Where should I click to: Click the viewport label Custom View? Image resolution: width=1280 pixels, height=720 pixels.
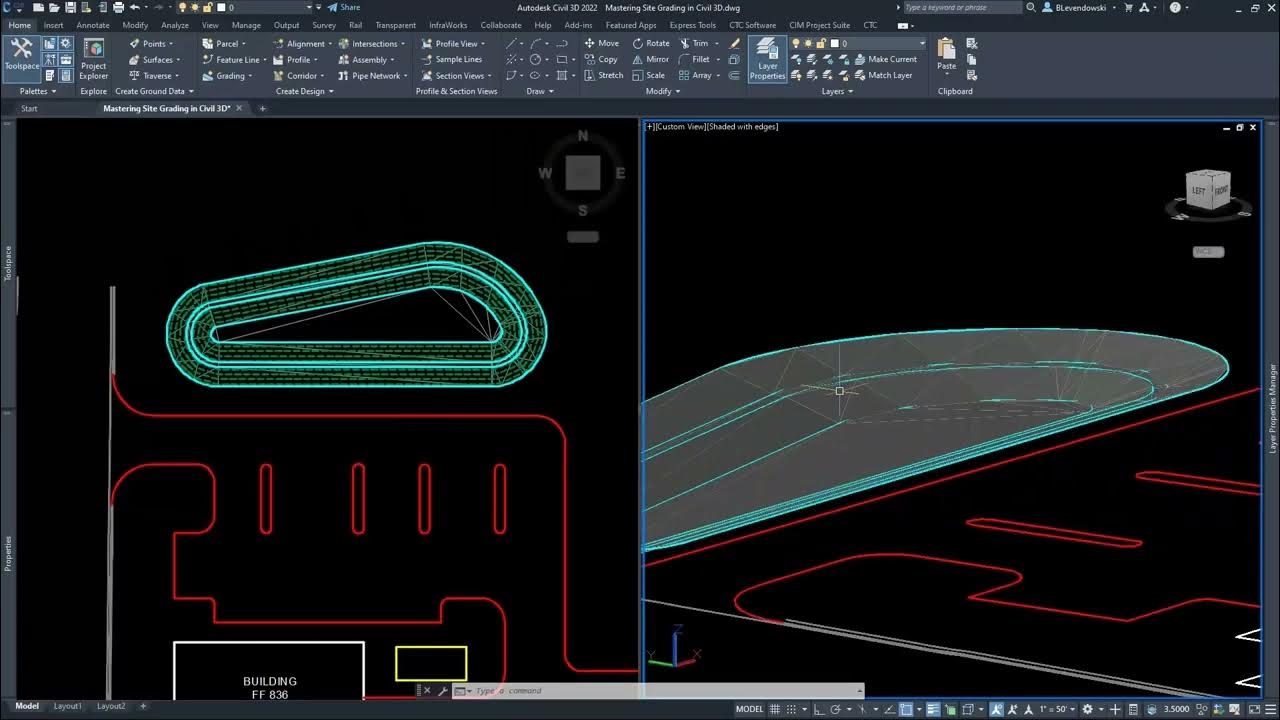coord(681,126)
